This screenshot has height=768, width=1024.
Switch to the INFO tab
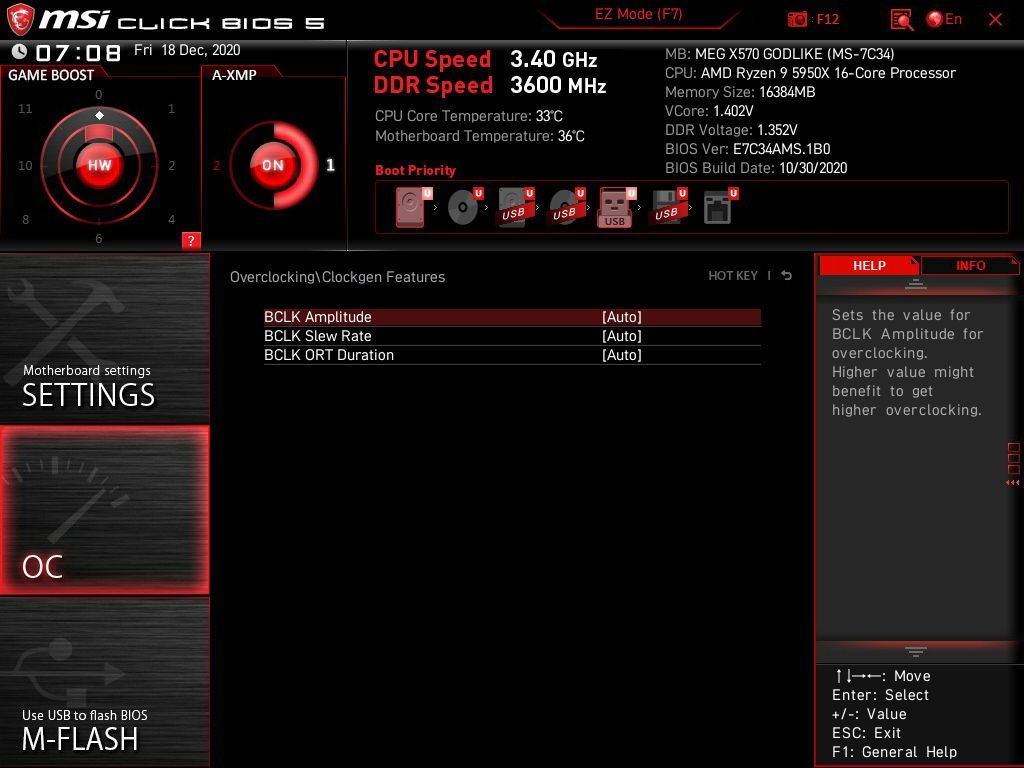click(x=970, y=265)
